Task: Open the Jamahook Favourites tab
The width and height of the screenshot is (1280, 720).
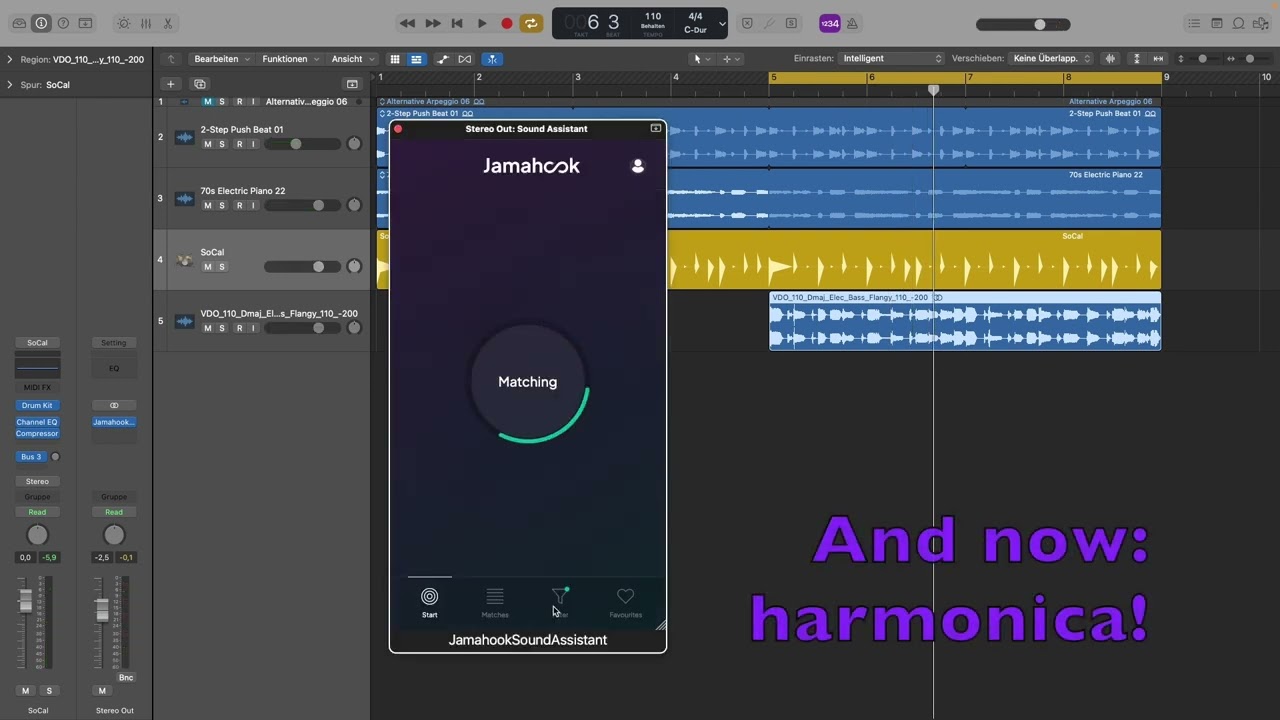Action: [625, 602]
